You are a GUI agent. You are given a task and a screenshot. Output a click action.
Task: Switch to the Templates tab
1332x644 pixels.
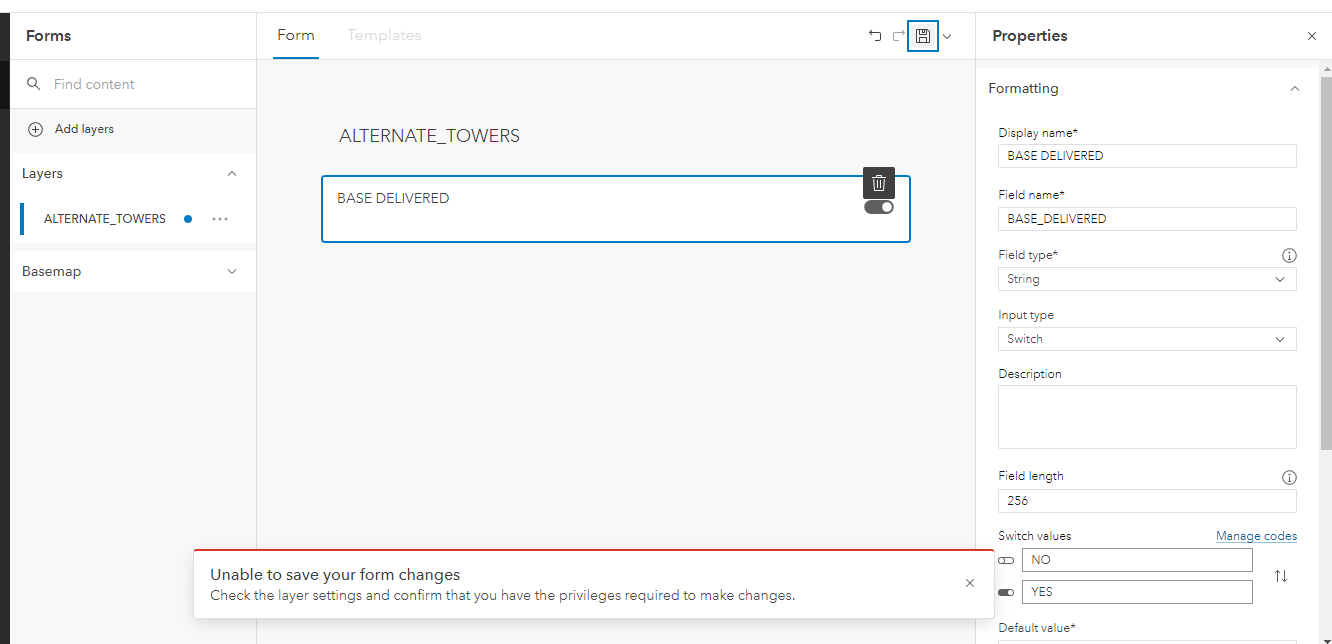(x=384, y=35)
